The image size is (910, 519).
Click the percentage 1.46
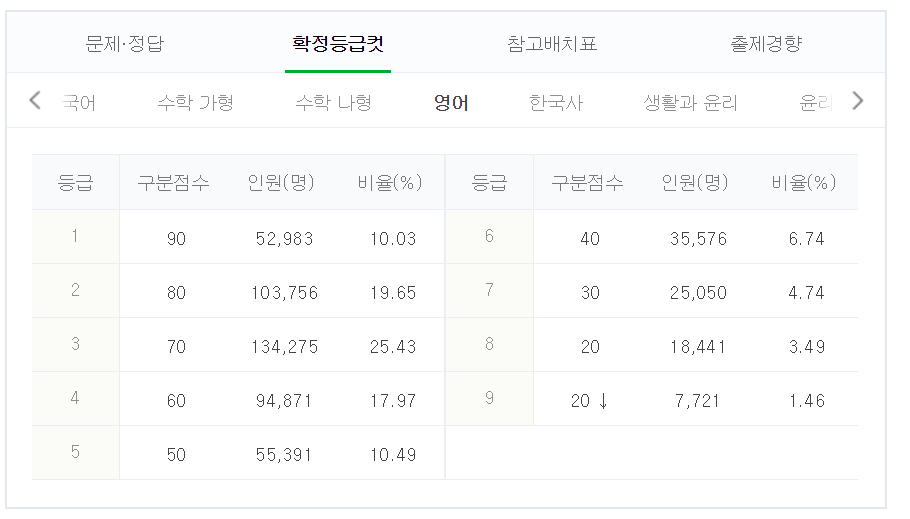coord(807,401)
